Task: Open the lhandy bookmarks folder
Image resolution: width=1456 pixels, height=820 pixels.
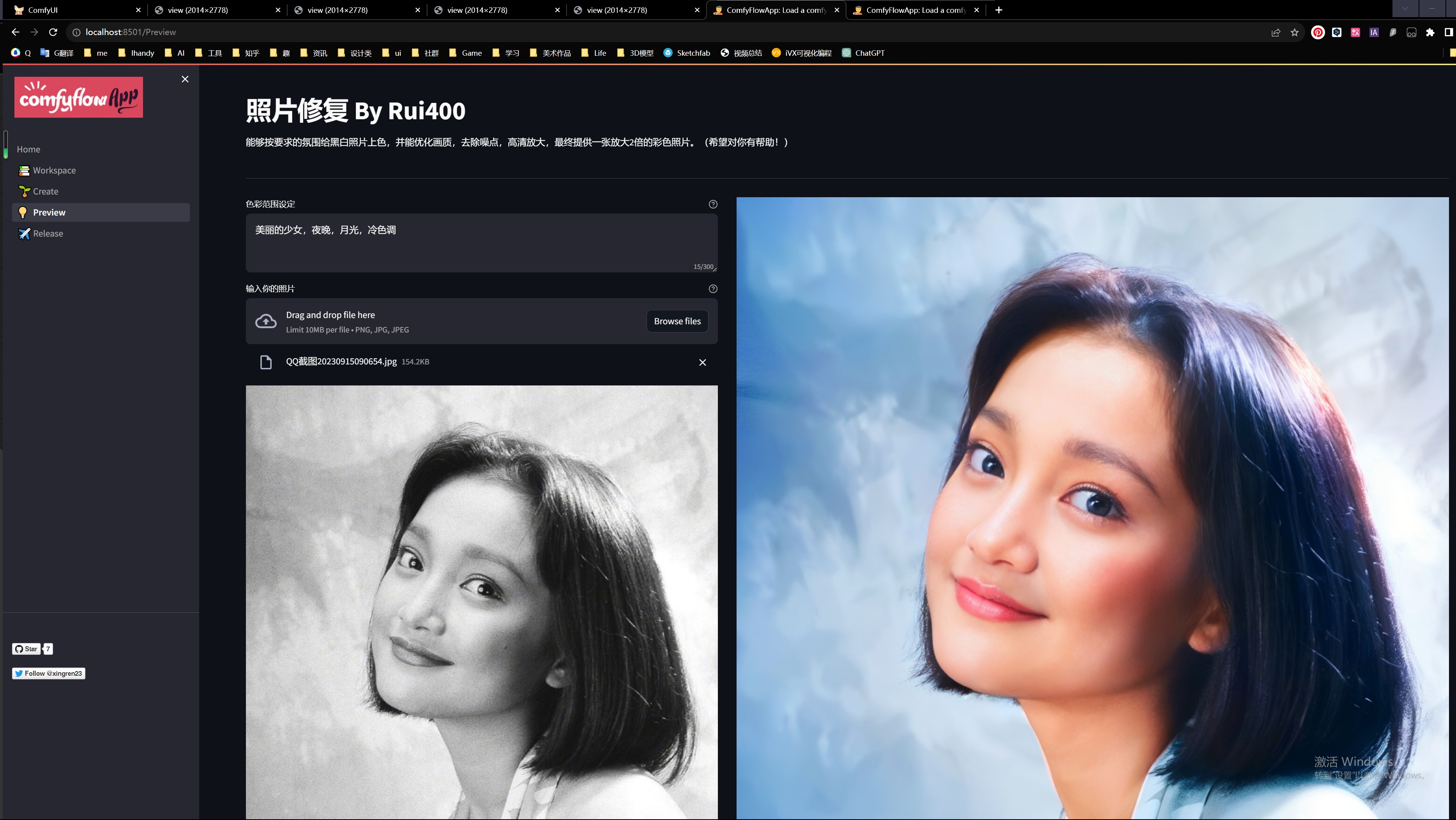Action: point(136,53)
